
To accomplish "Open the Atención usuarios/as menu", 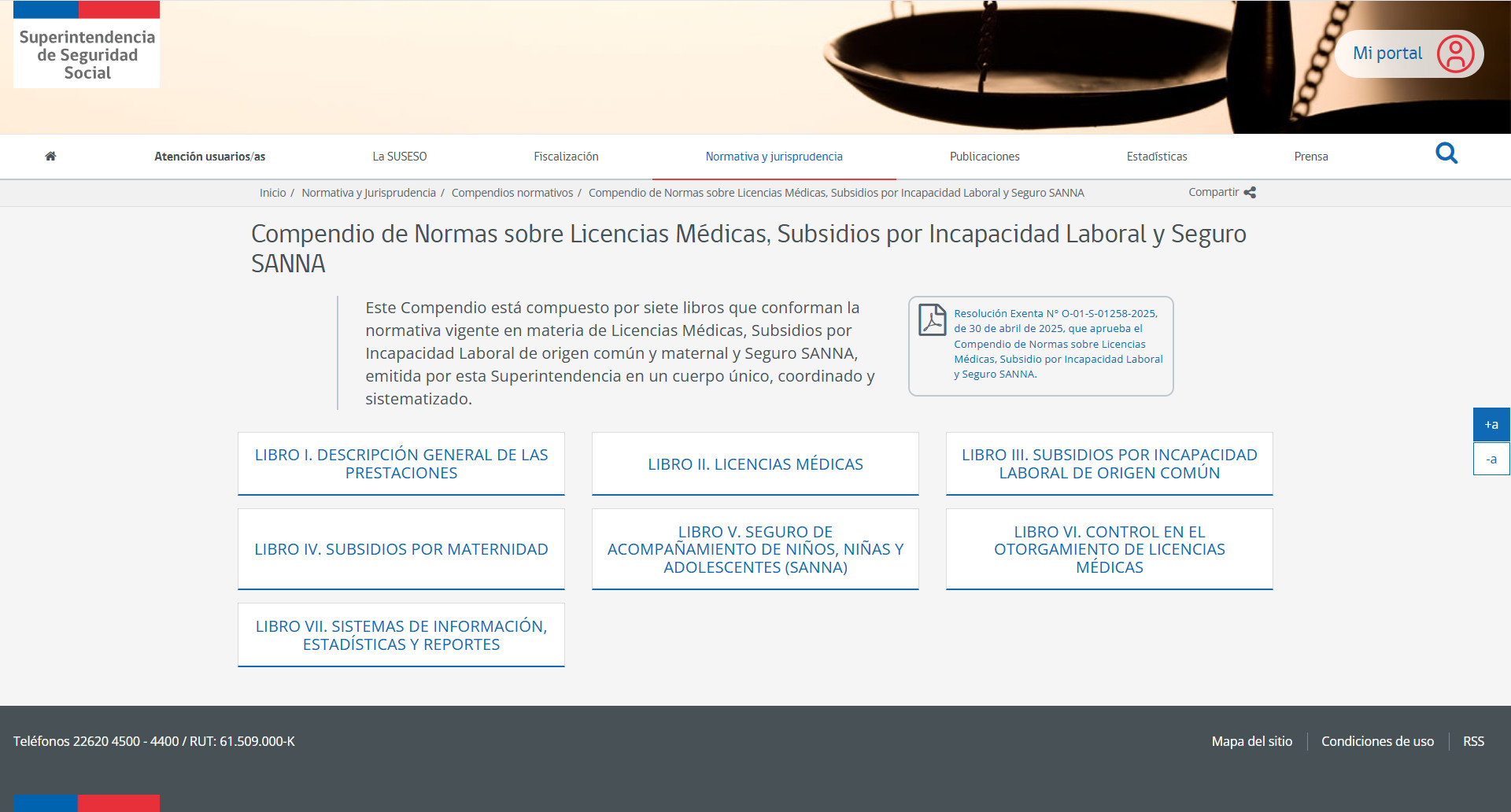I will [209, 157].
